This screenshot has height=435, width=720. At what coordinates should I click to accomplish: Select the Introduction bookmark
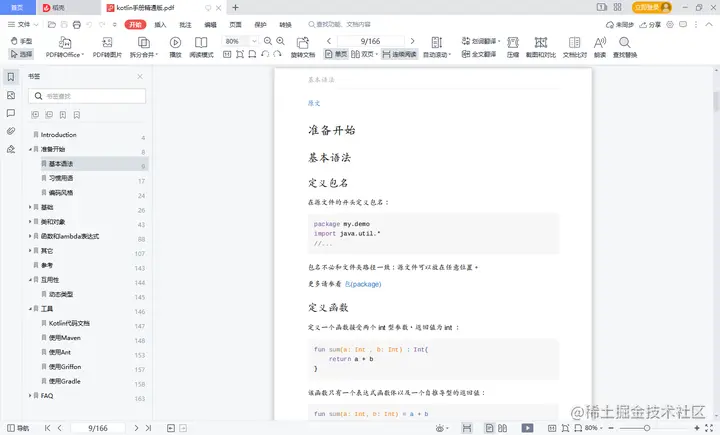(x=58, y=135)
